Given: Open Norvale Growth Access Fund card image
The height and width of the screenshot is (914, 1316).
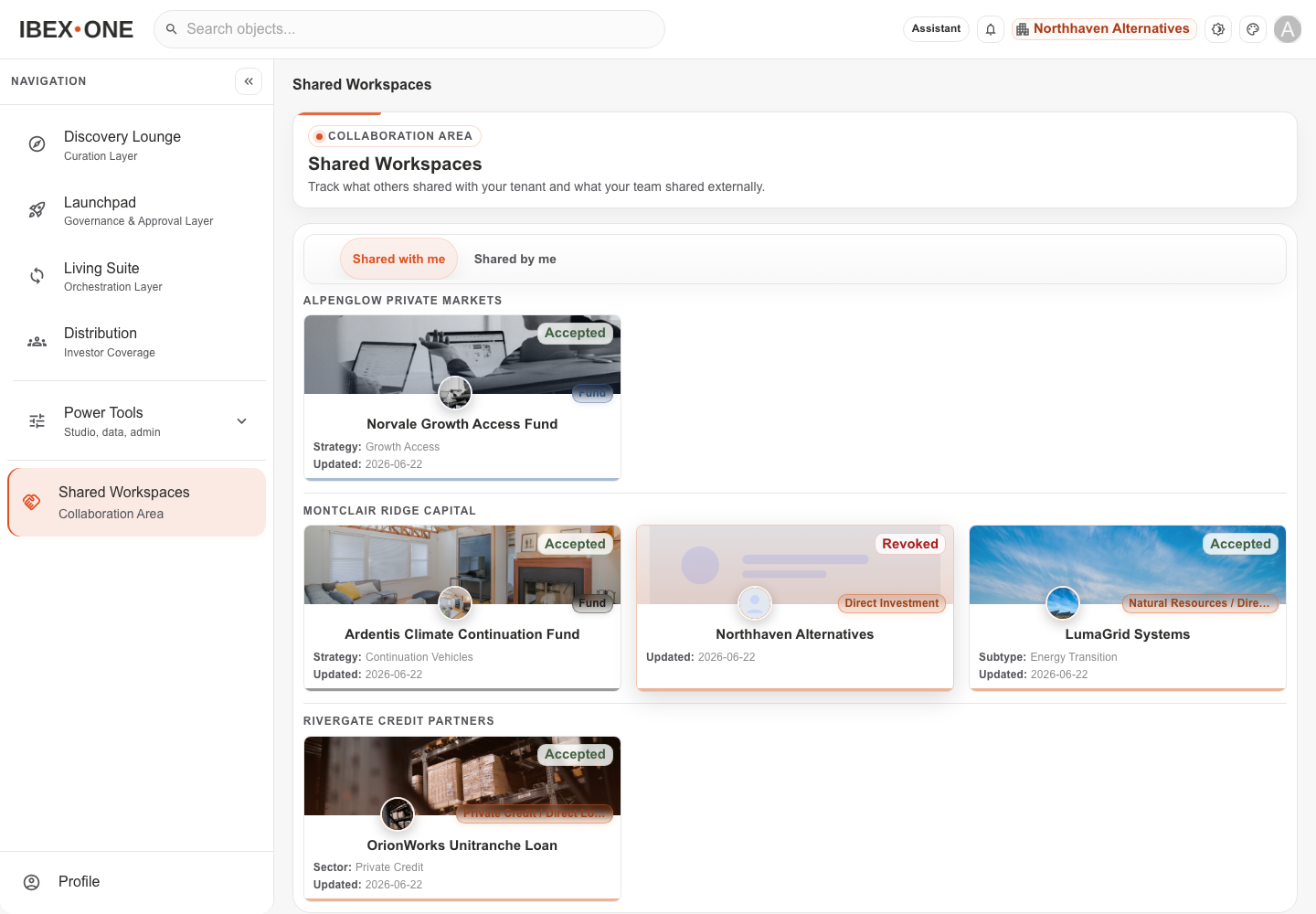Looking at the screenshot, I should tap(462, 355).
